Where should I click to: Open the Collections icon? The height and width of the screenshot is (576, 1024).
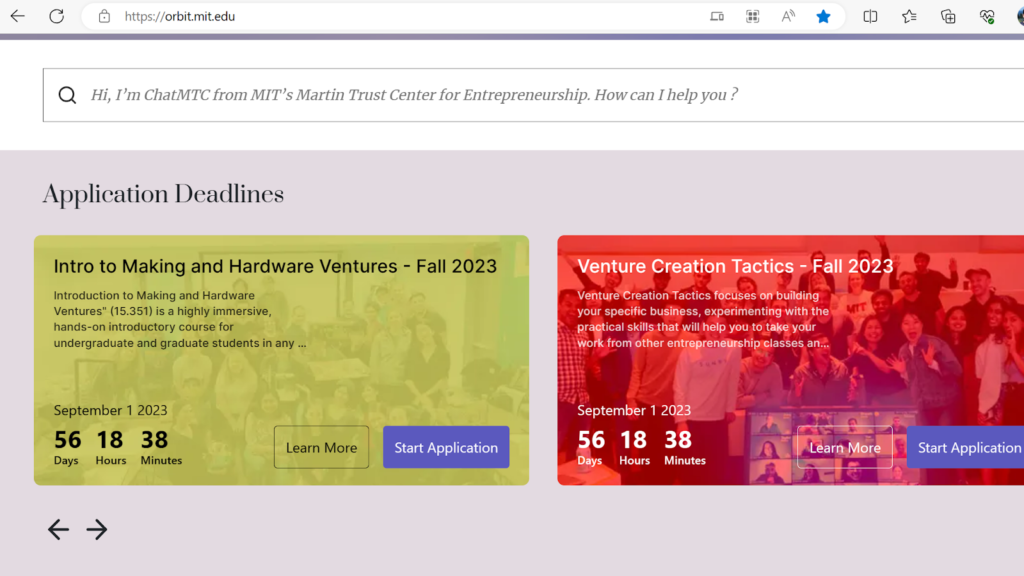pos(948,16)
